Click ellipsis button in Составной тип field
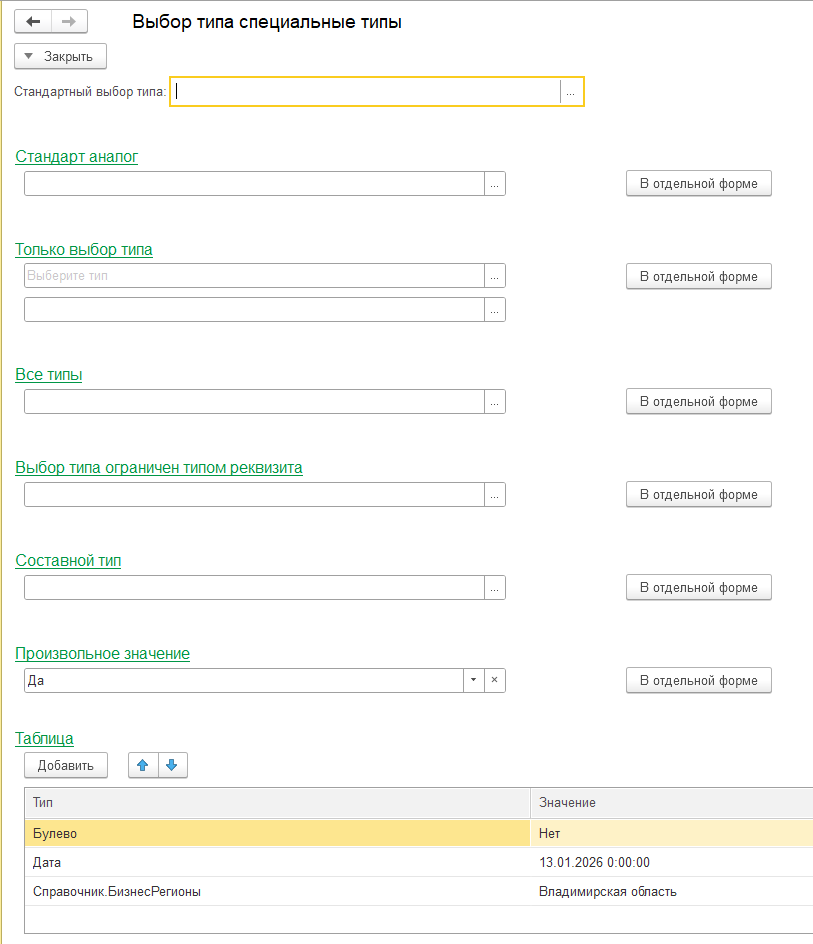The width and height of the screenshot is (813, 944). (x=495, y=588)
